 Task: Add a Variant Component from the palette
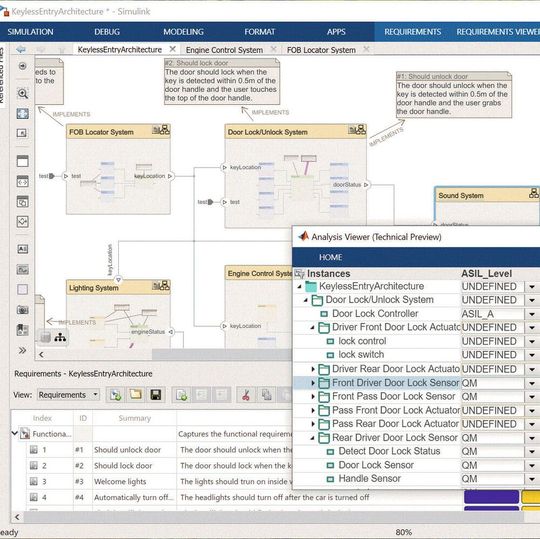point(23,201)
